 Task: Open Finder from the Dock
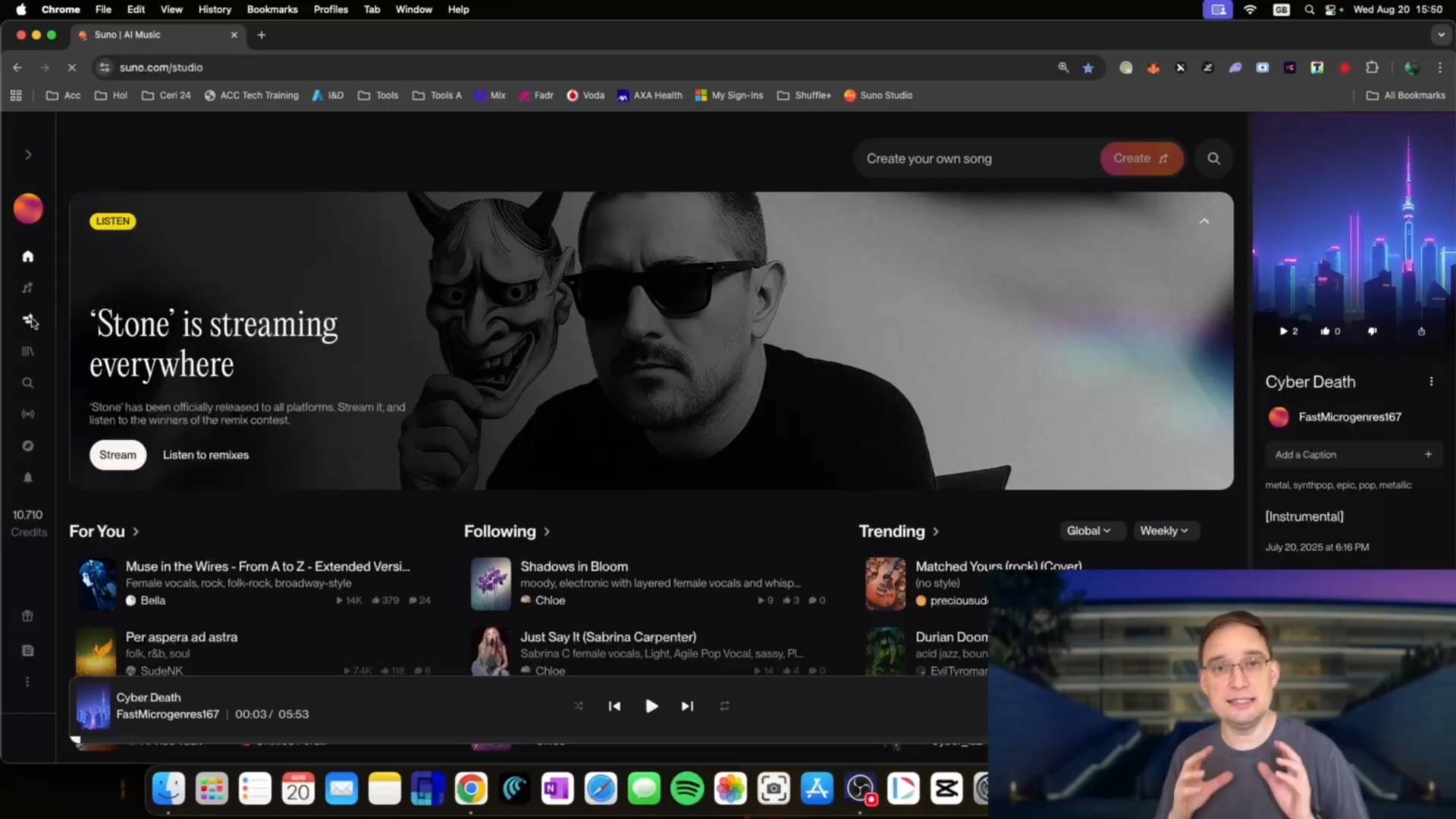click(x=168, y=789)
